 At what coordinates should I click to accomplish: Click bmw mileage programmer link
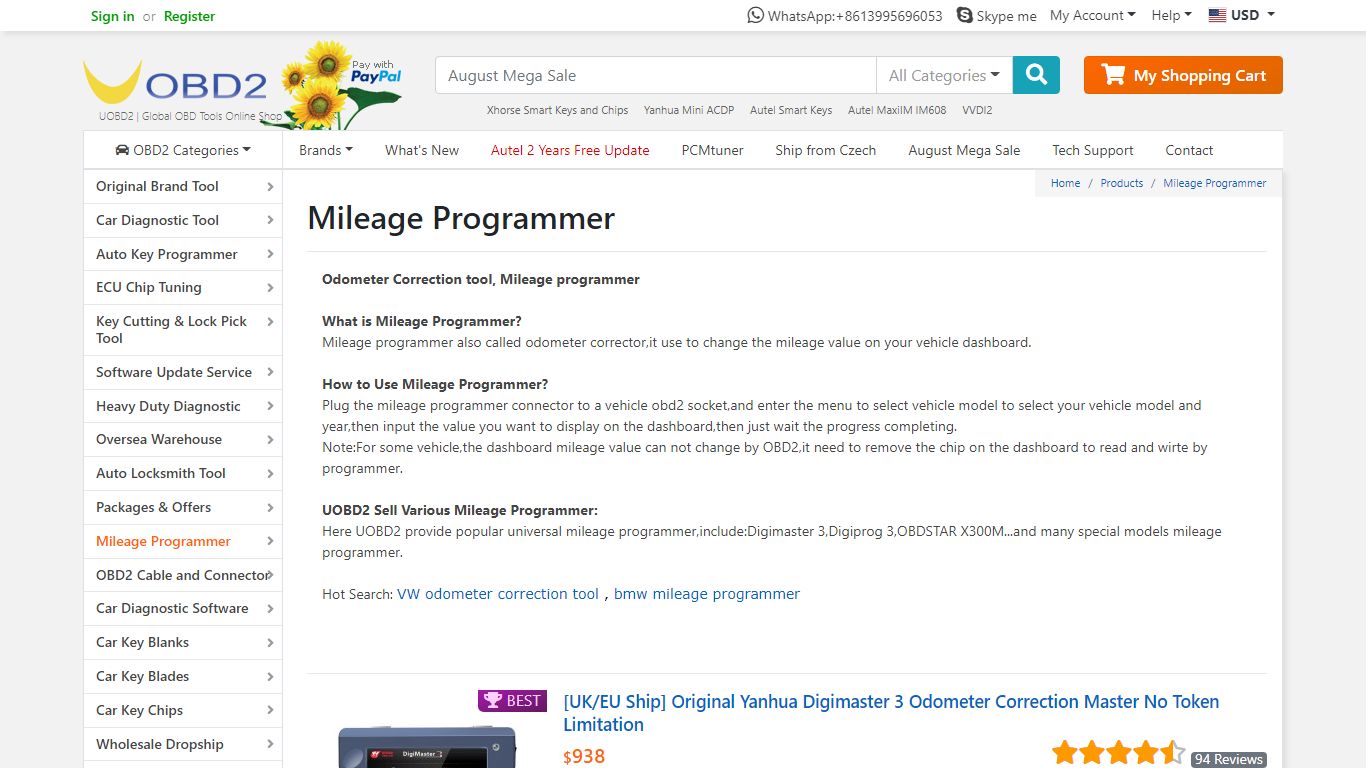707,594
